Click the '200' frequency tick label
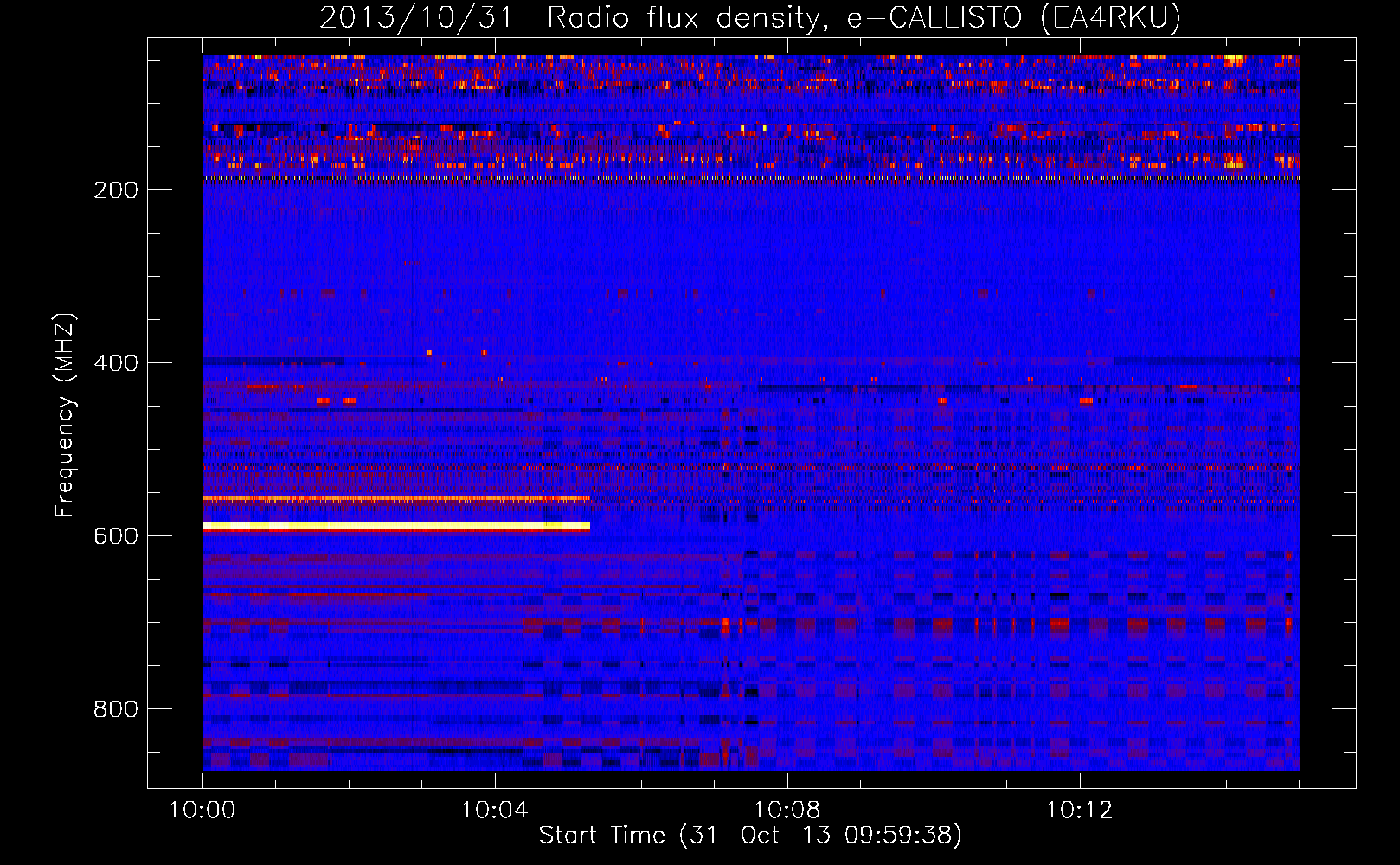 point(116,190)
